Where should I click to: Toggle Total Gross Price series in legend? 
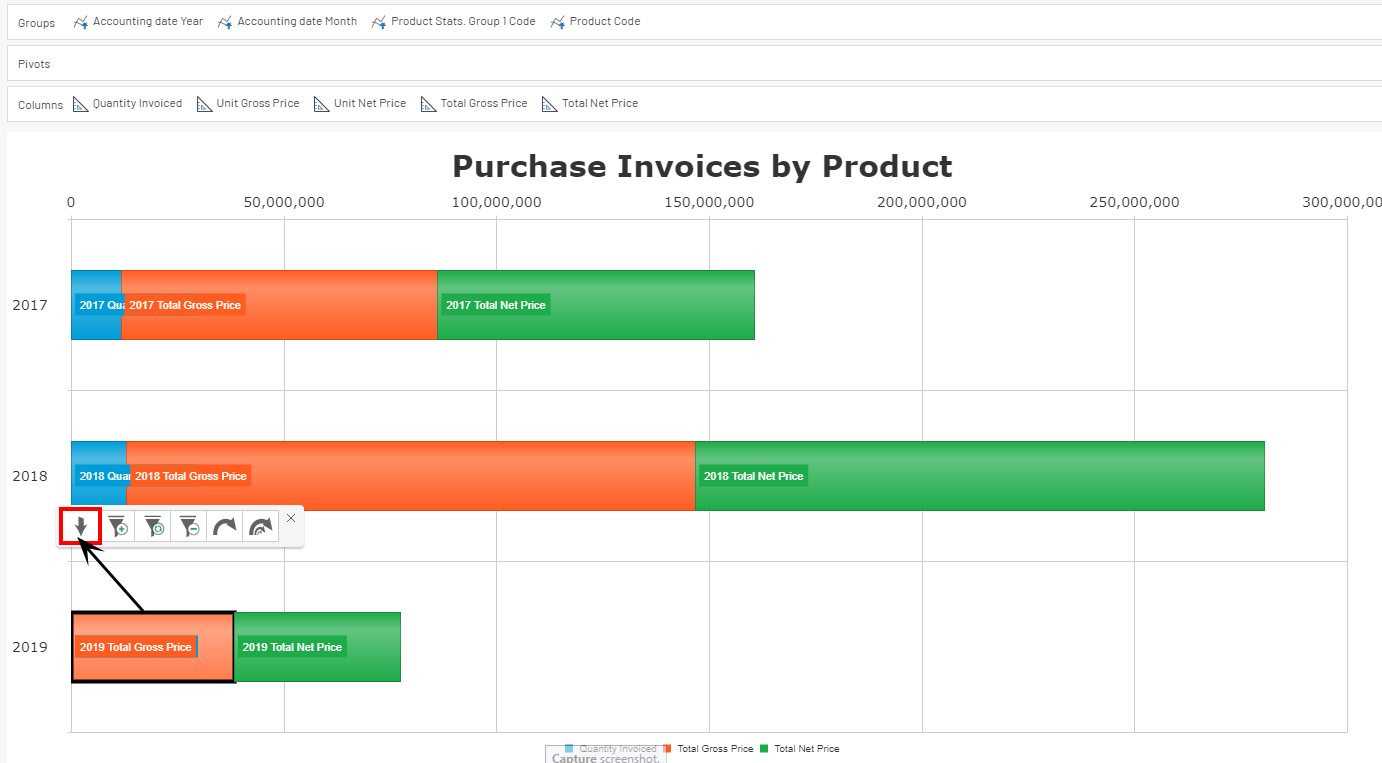714,748
